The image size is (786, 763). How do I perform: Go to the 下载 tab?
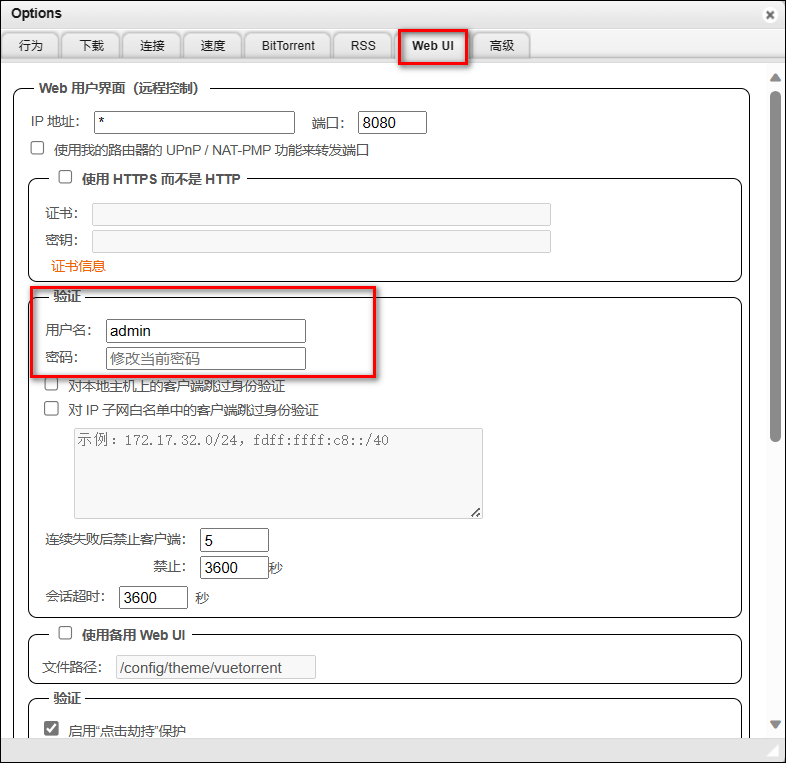91,46
